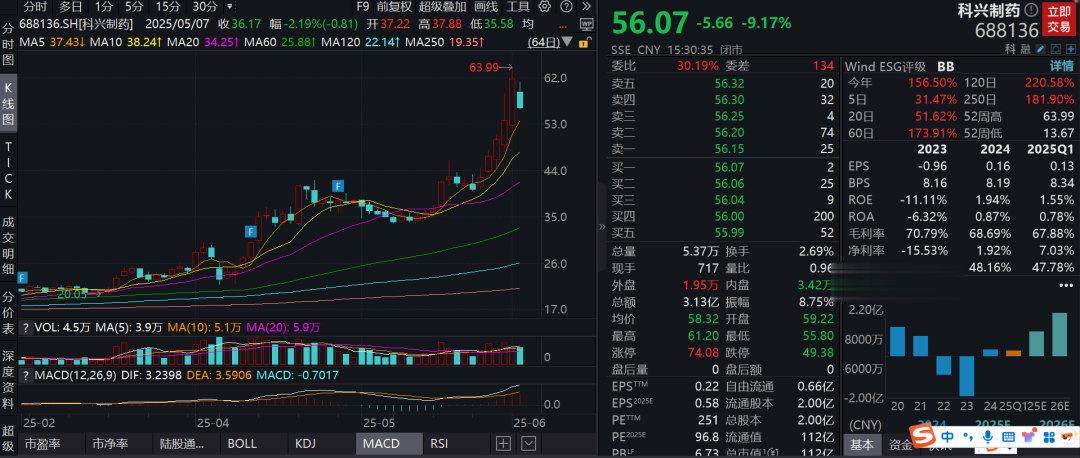Image resolution: width=1080 pixels, height=458 pixels.
Task: Switch to 1分 chart period
Action: pos(103,8)
